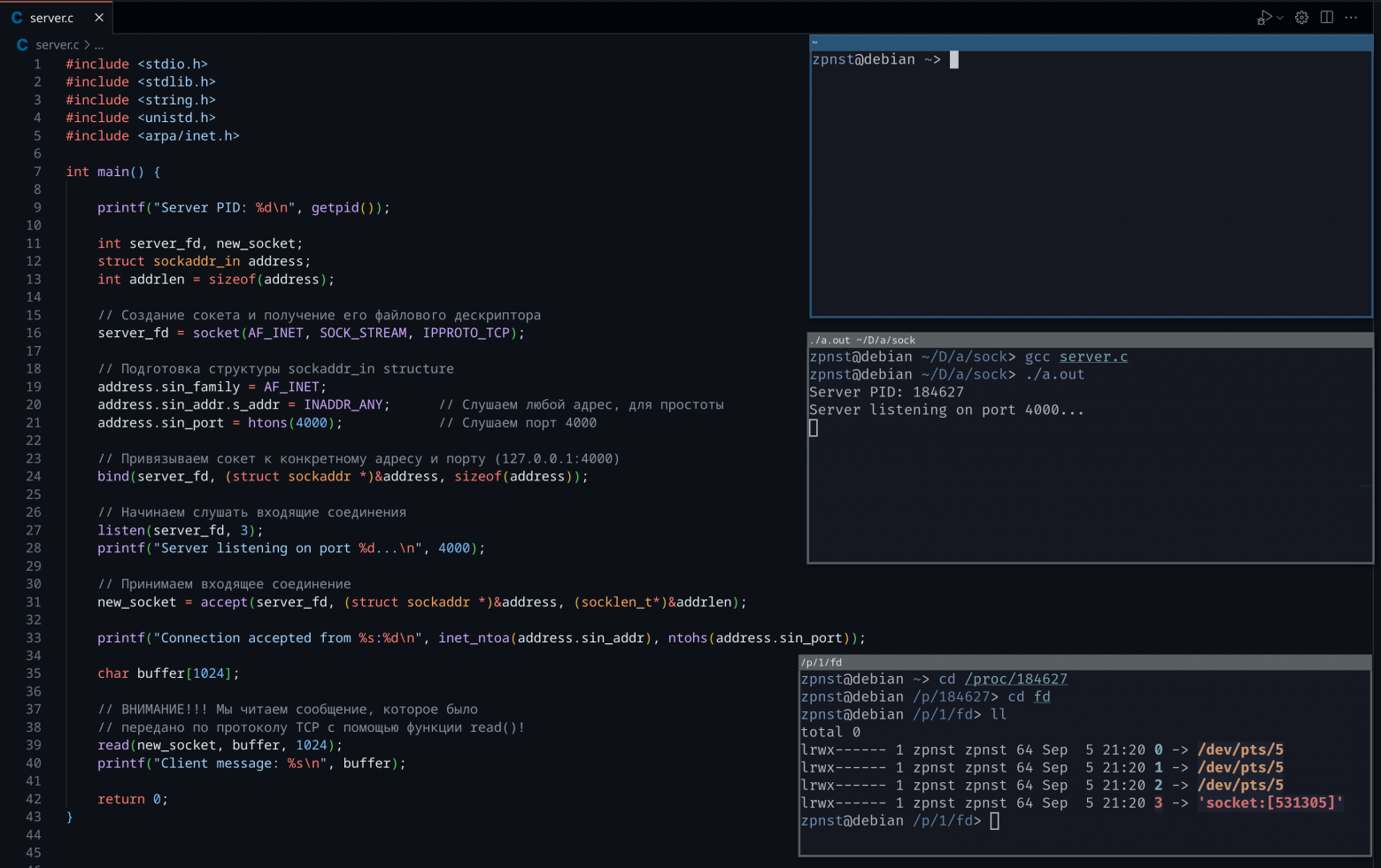1381x868 pixels.
Task: Open the 'socket:[531305]' link in the terminal
Action: (1269, 803)
